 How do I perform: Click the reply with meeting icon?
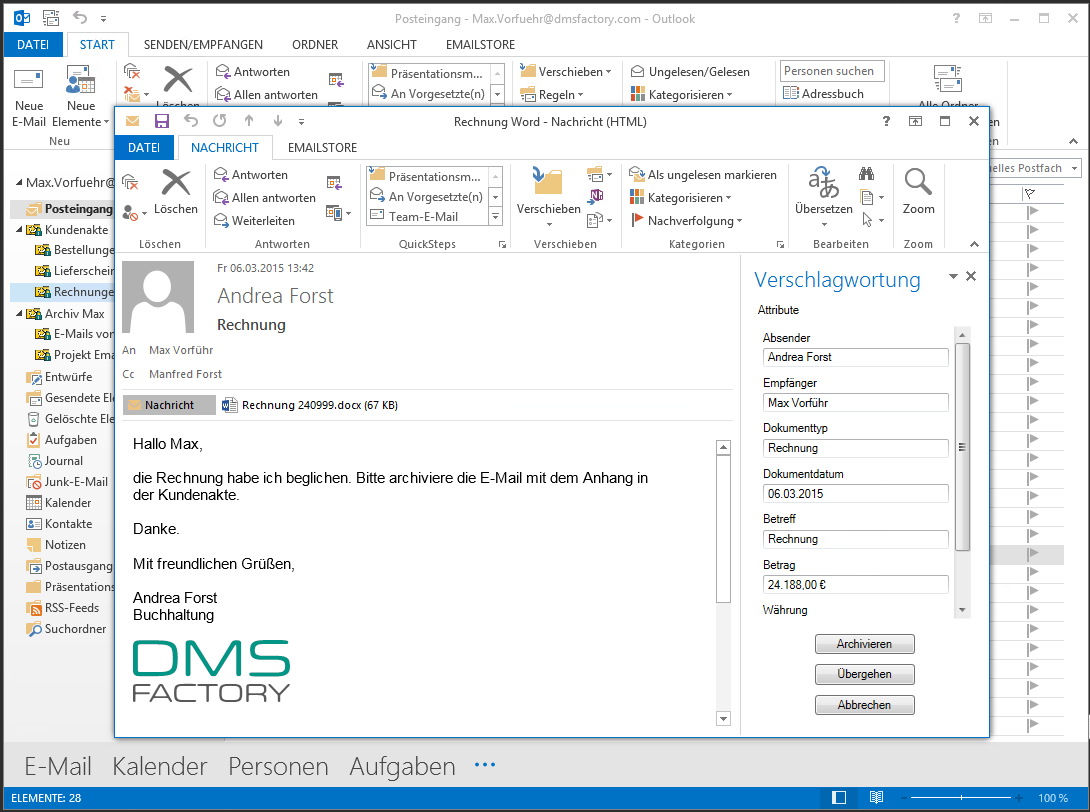pyautogui.click(x=334, y=183)
